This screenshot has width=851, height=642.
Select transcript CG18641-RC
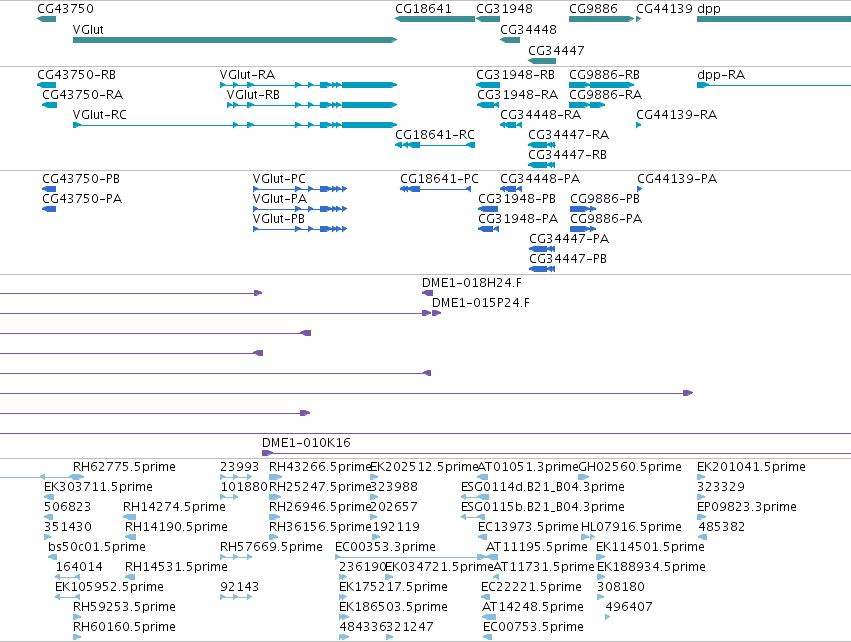(435, 145)
